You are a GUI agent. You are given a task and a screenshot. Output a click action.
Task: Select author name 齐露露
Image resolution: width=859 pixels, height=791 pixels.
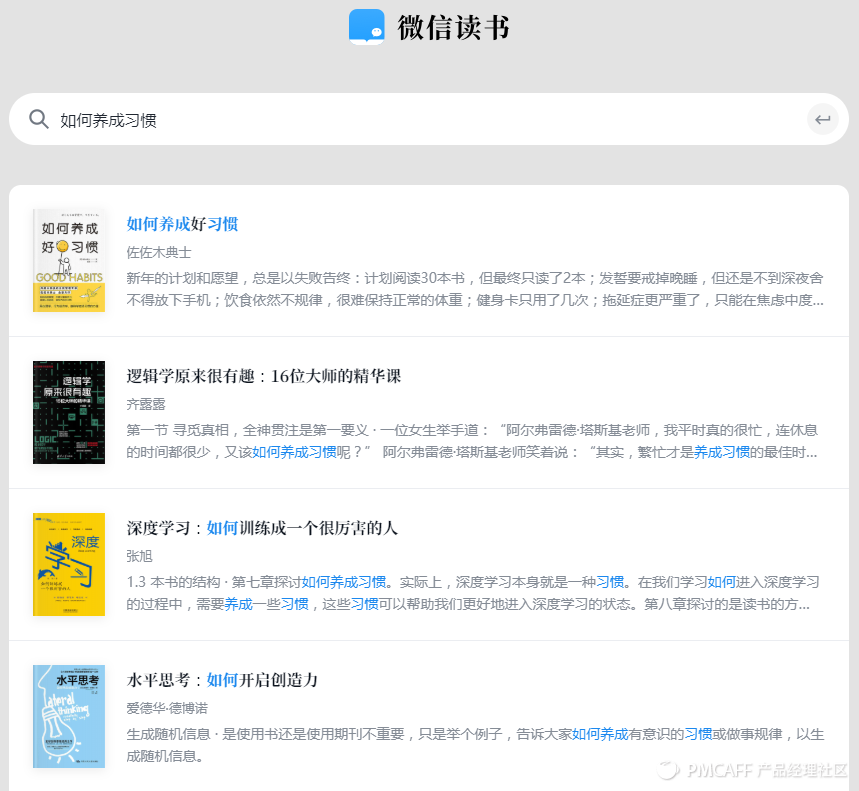tap(146, 404)
